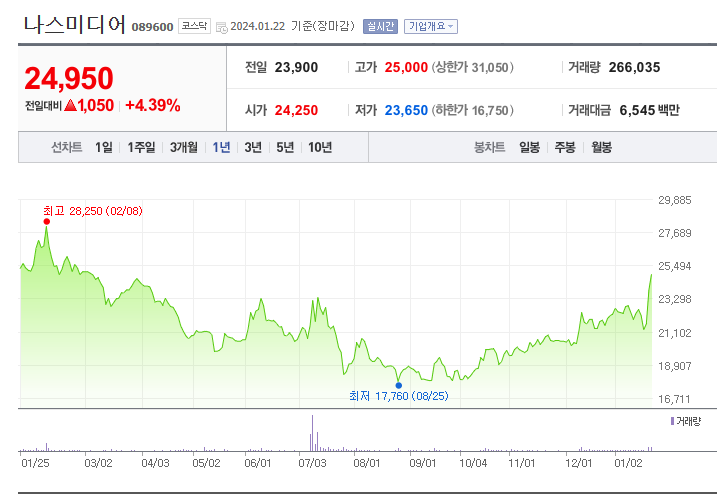Switch to 월봉 monthly candle chart
Image resolution: width=717 pixels, height=494 pixels.
point(601,147)
